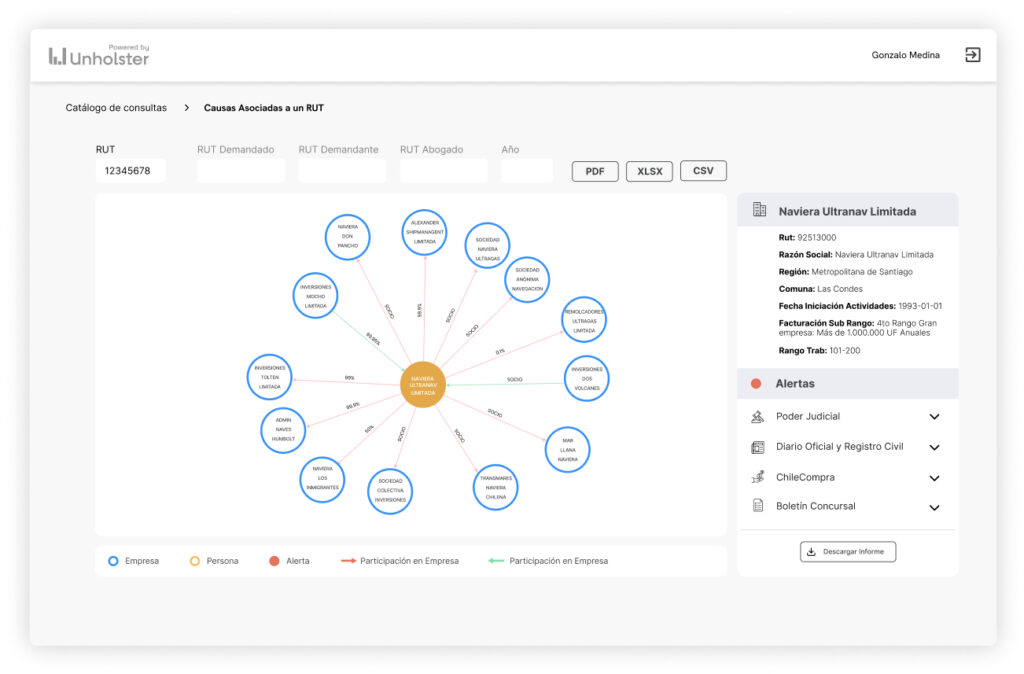Click the Diario Oficial newspaper icon

click(757, 447)
